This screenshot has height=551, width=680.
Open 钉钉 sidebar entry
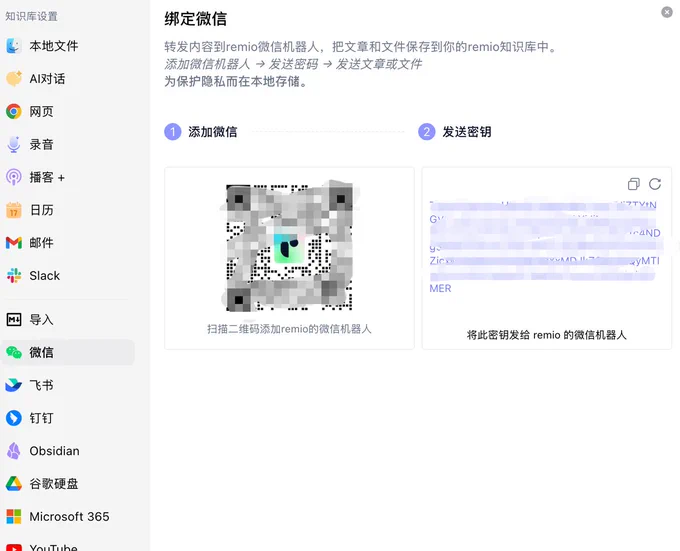tap(69, 418)
